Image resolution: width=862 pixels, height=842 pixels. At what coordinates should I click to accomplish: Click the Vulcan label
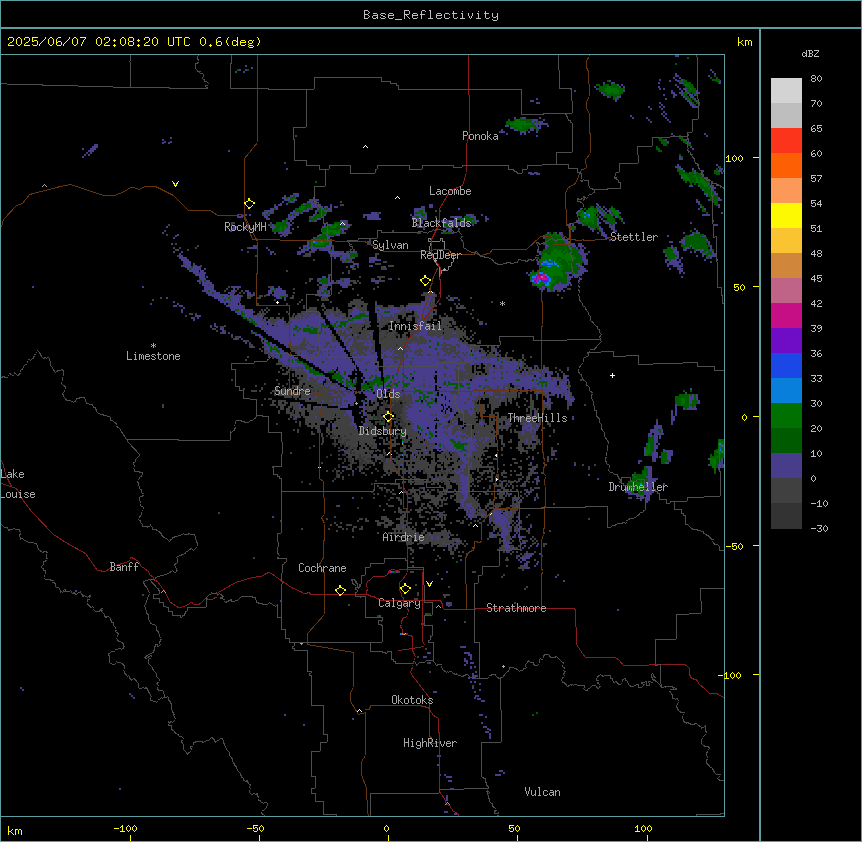(x=543, y=792)
